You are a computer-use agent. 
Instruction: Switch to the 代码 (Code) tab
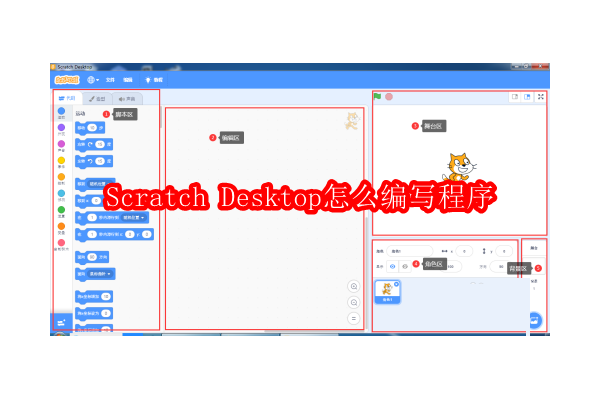pos(67,98)
